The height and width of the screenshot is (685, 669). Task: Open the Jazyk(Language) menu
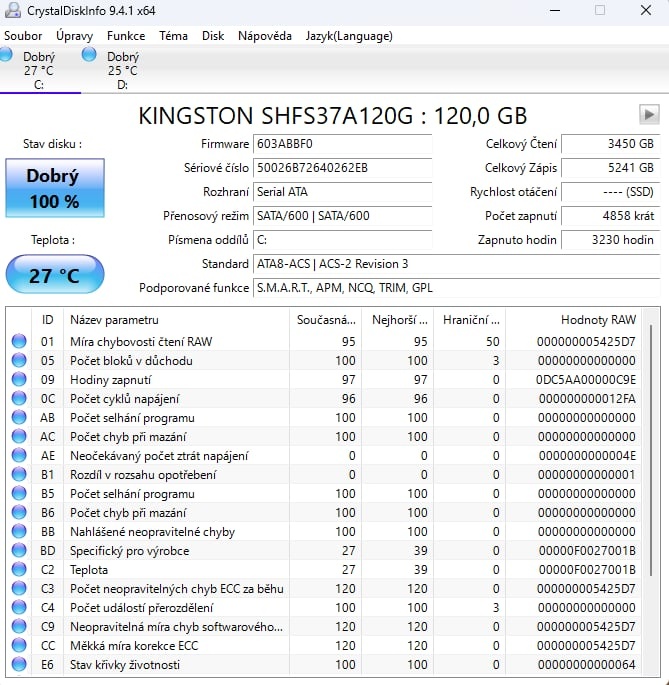pyautogui.click(x=349, y=36)
